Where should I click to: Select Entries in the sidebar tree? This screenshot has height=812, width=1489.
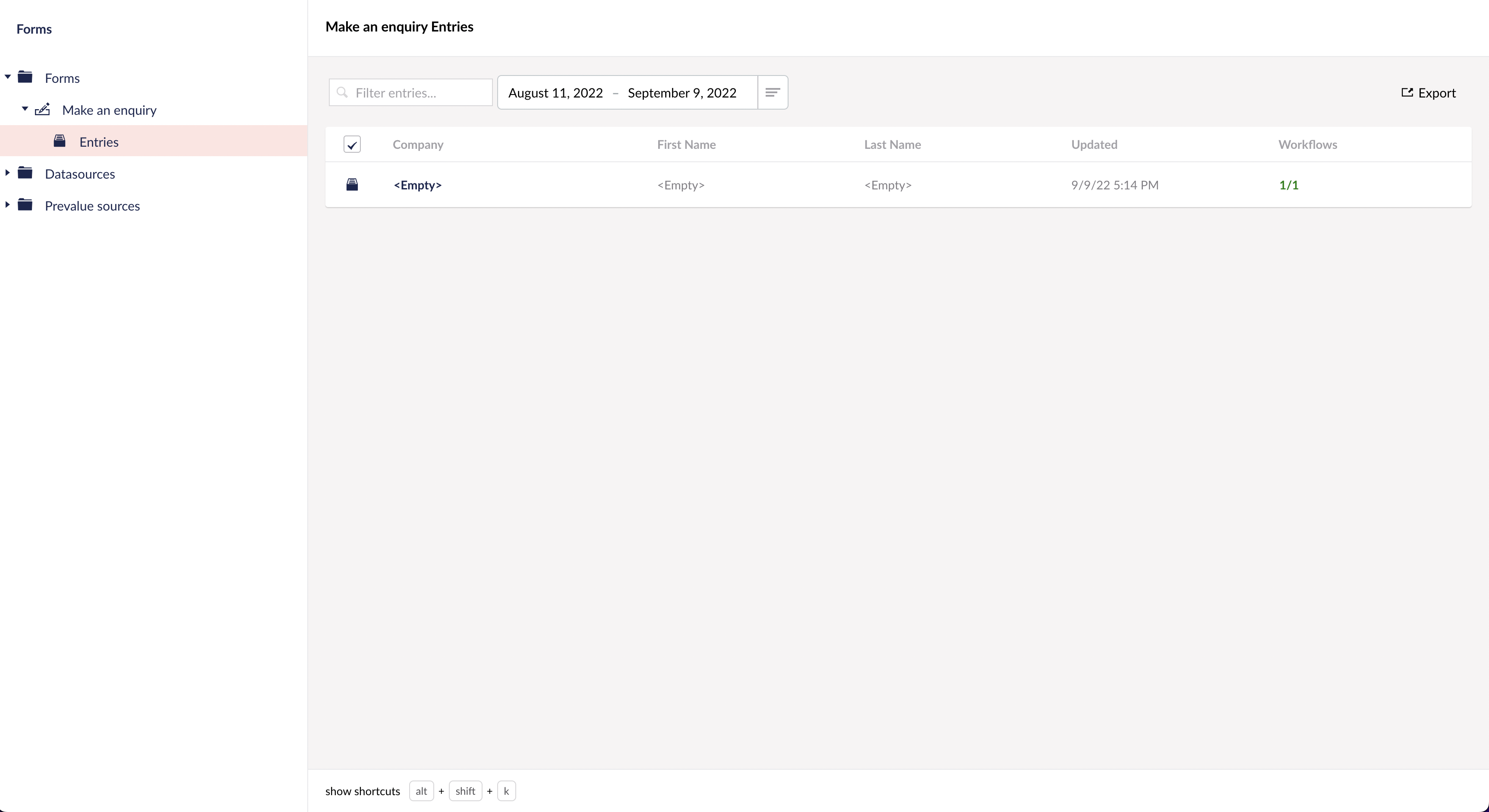click(99, 142)
